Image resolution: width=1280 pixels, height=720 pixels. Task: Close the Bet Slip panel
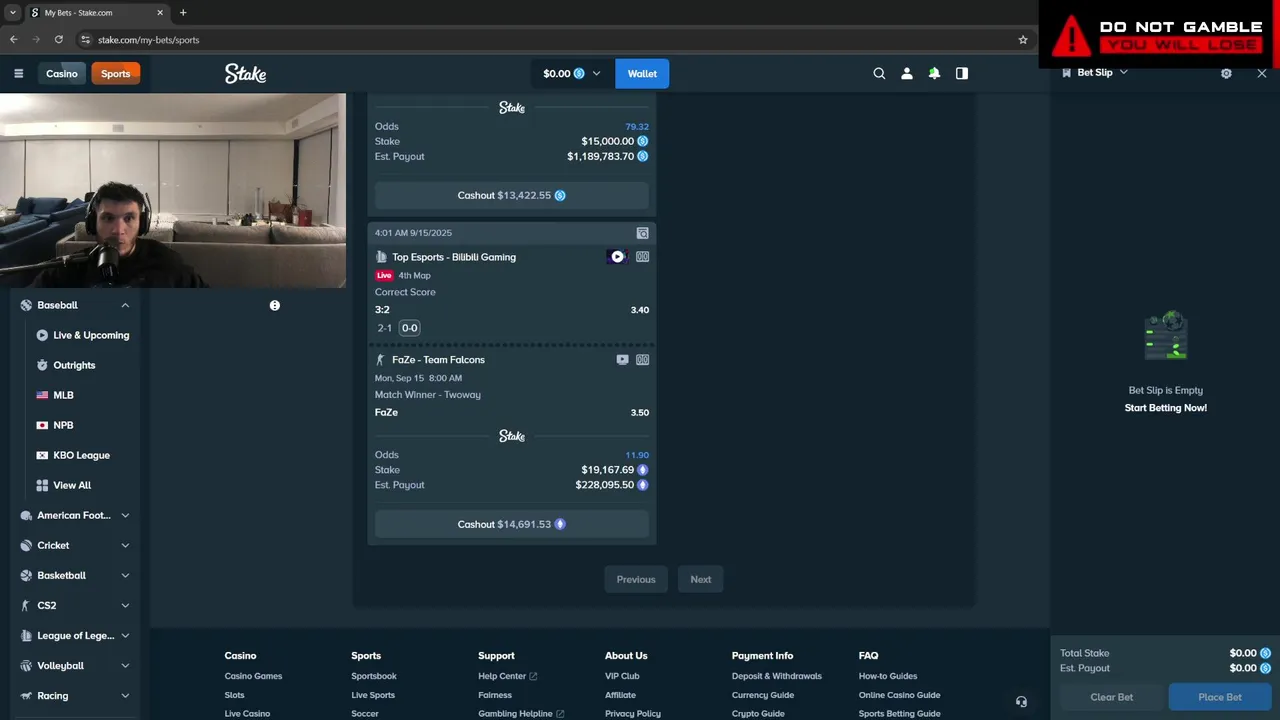point(1262,73)
